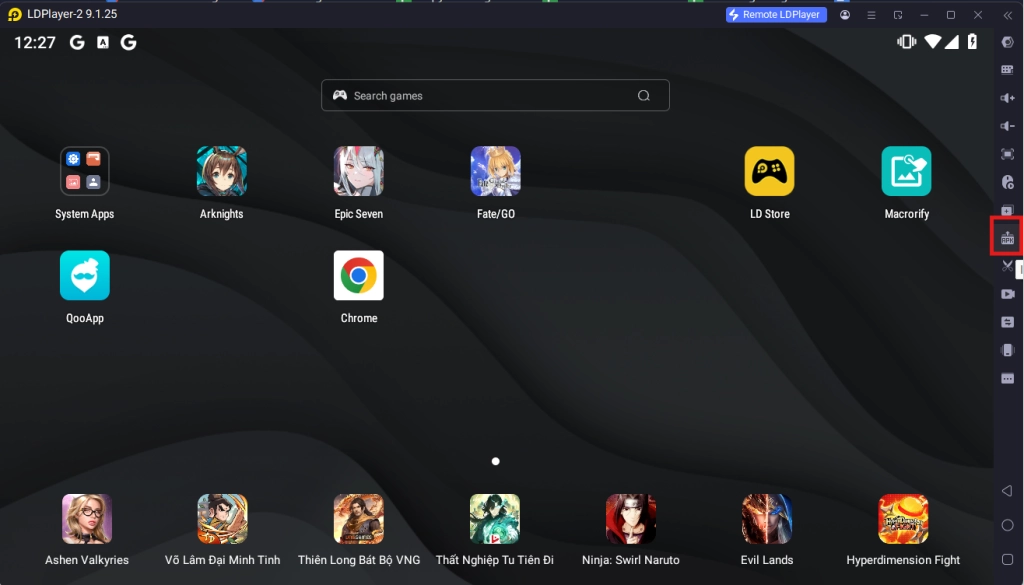Take a screenshot with scissors icon

point(1007,266)
